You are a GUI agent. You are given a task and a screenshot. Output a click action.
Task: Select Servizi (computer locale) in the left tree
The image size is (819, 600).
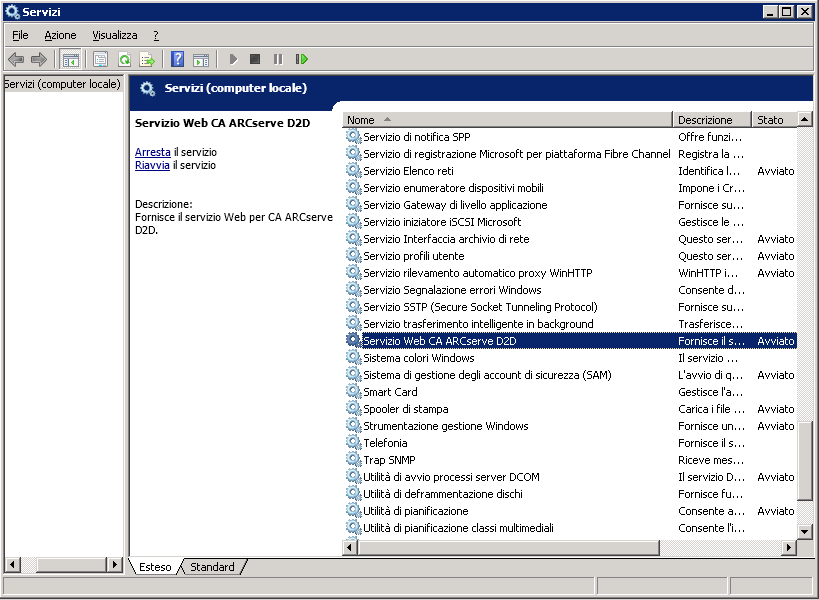pos(62,85)
